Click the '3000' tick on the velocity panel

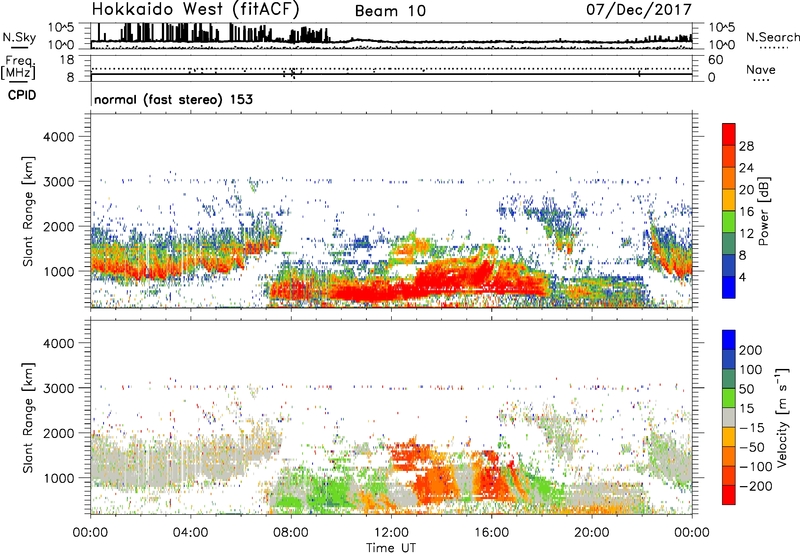[58, 388]
